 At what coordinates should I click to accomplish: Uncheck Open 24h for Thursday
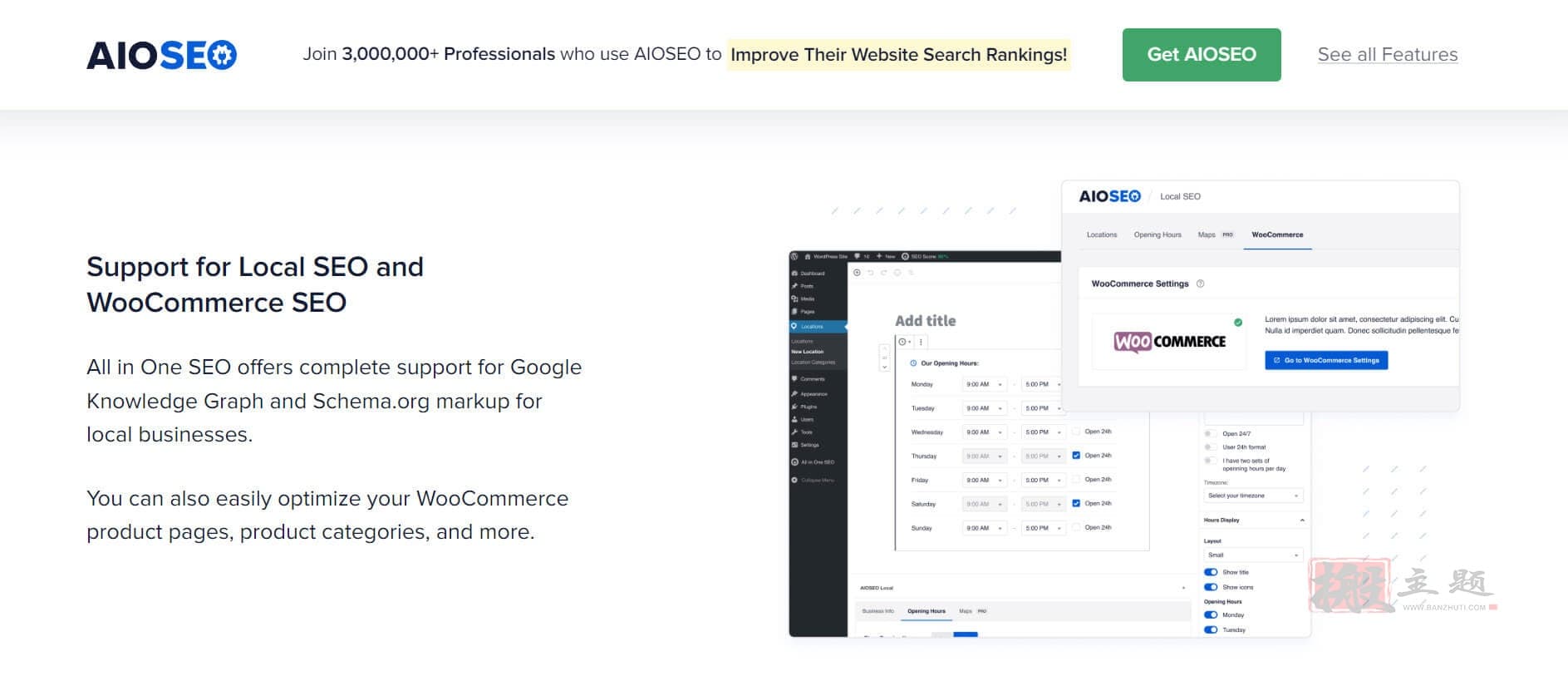pyautogui.click(x=1076, y=456)
